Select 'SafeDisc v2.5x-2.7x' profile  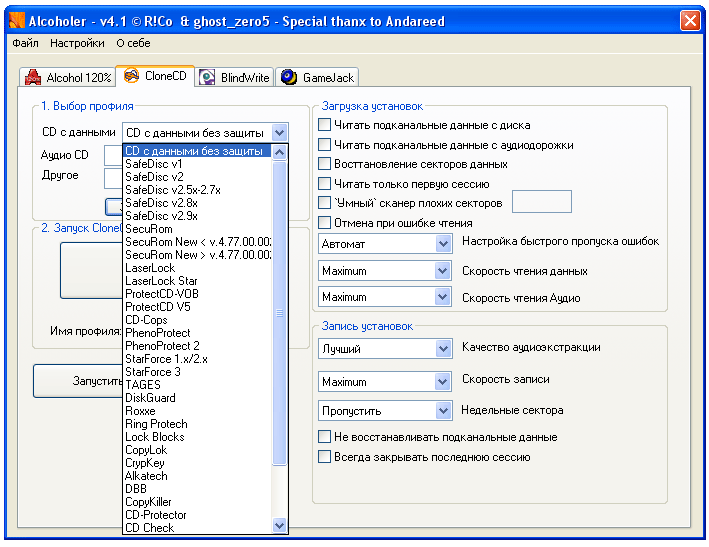click(x=198, y=190)
